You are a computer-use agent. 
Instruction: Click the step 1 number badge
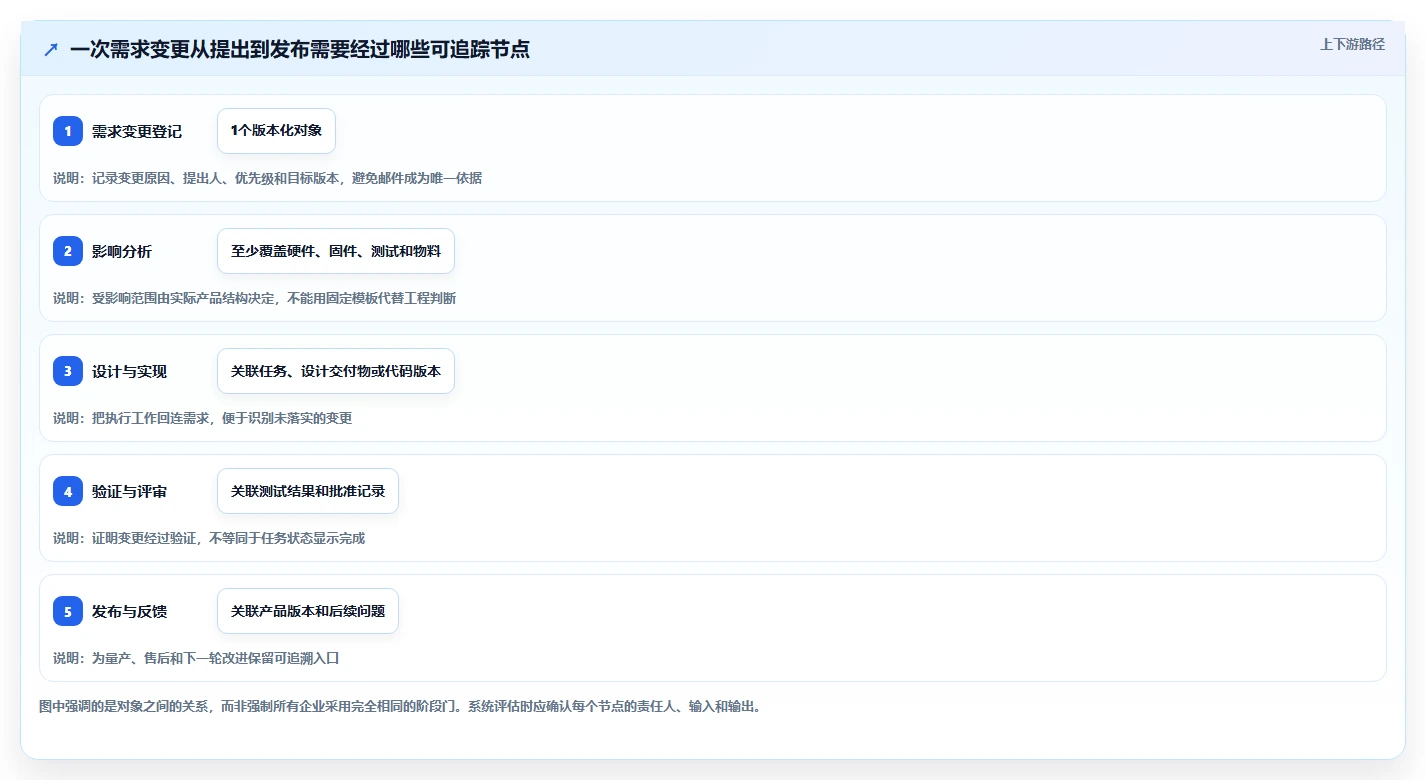click(68, 131)
